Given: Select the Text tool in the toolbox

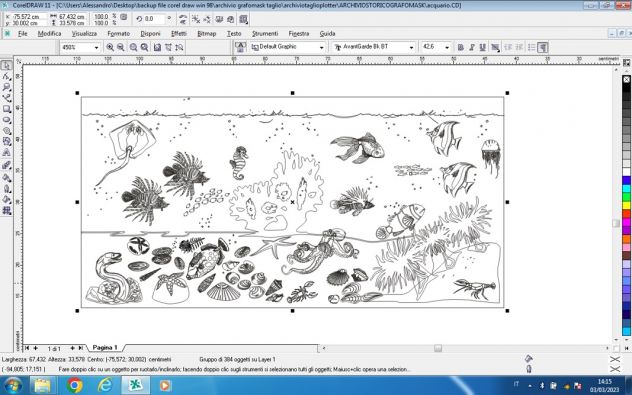Looking at the screenshot, I should click(6, 153).
